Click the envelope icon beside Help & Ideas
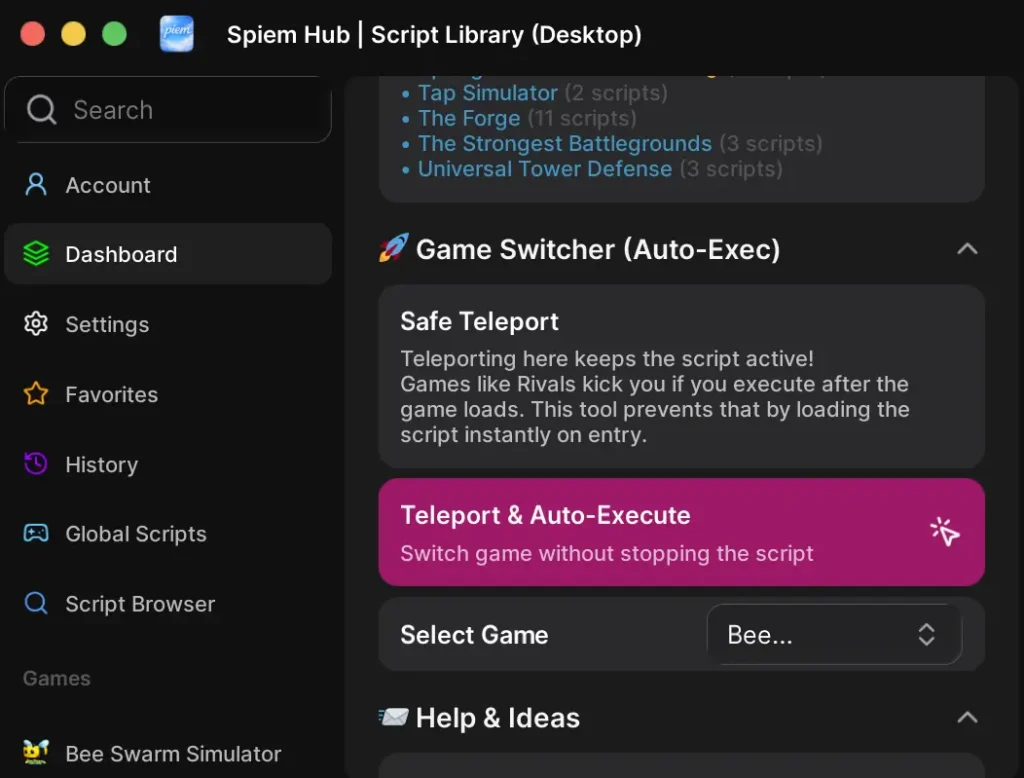 pyautogui.click(x=393, y=717)
